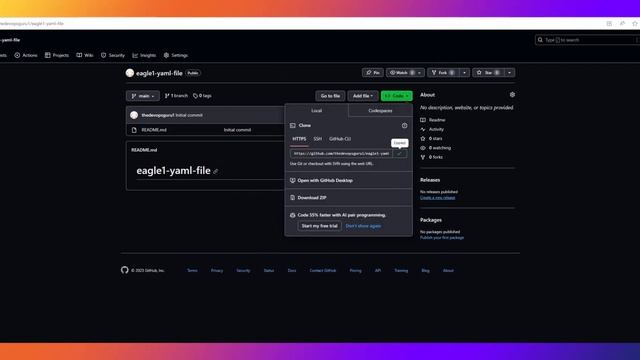
Task: Open the API footer link
Action: (378, 271)
